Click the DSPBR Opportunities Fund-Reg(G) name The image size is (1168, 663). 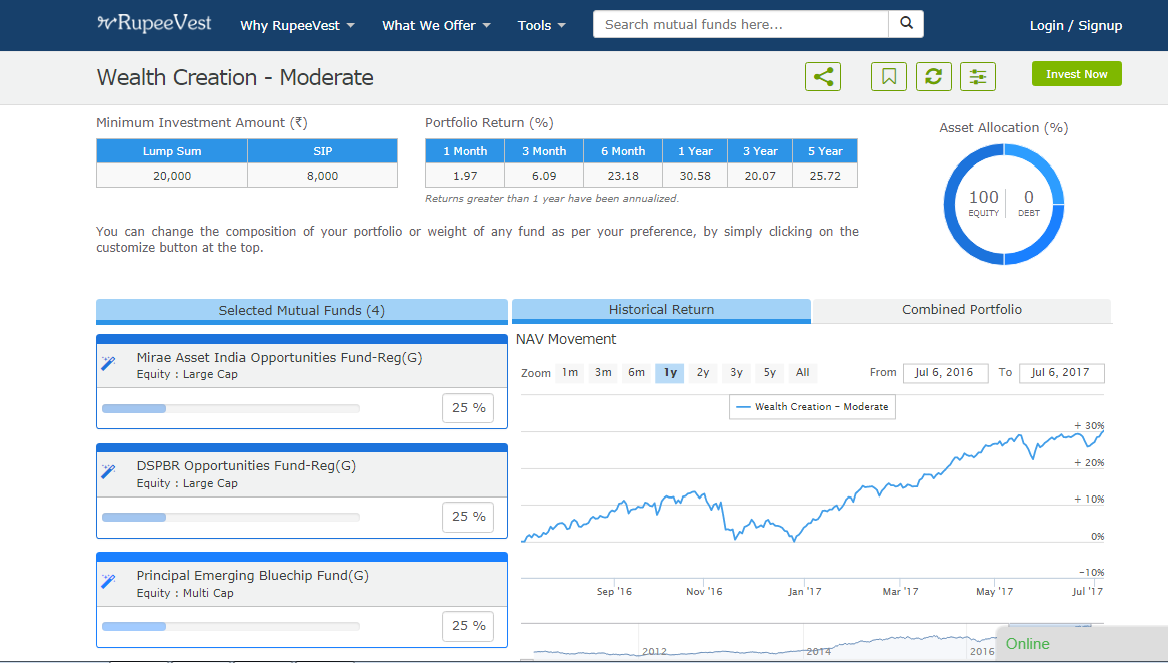click(246, 466)
